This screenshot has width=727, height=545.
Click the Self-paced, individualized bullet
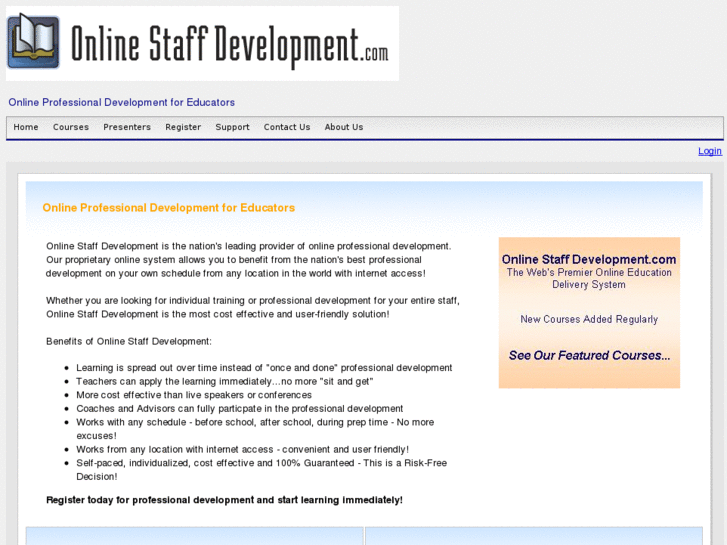(261, 470)
